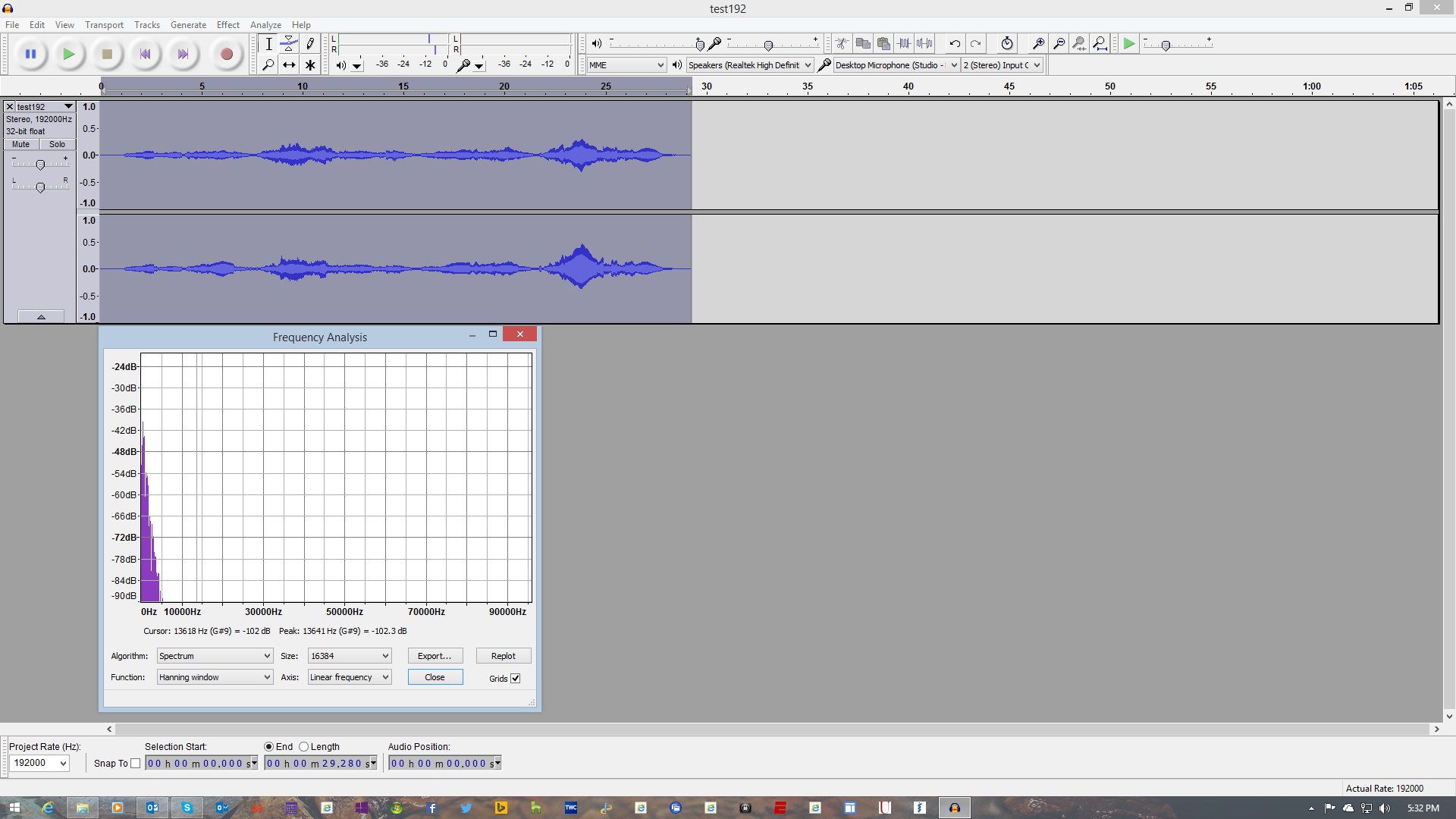Enable the Multi-Tool mode
Viewport: 1456px width, 819px height.
tap(310, 64)
